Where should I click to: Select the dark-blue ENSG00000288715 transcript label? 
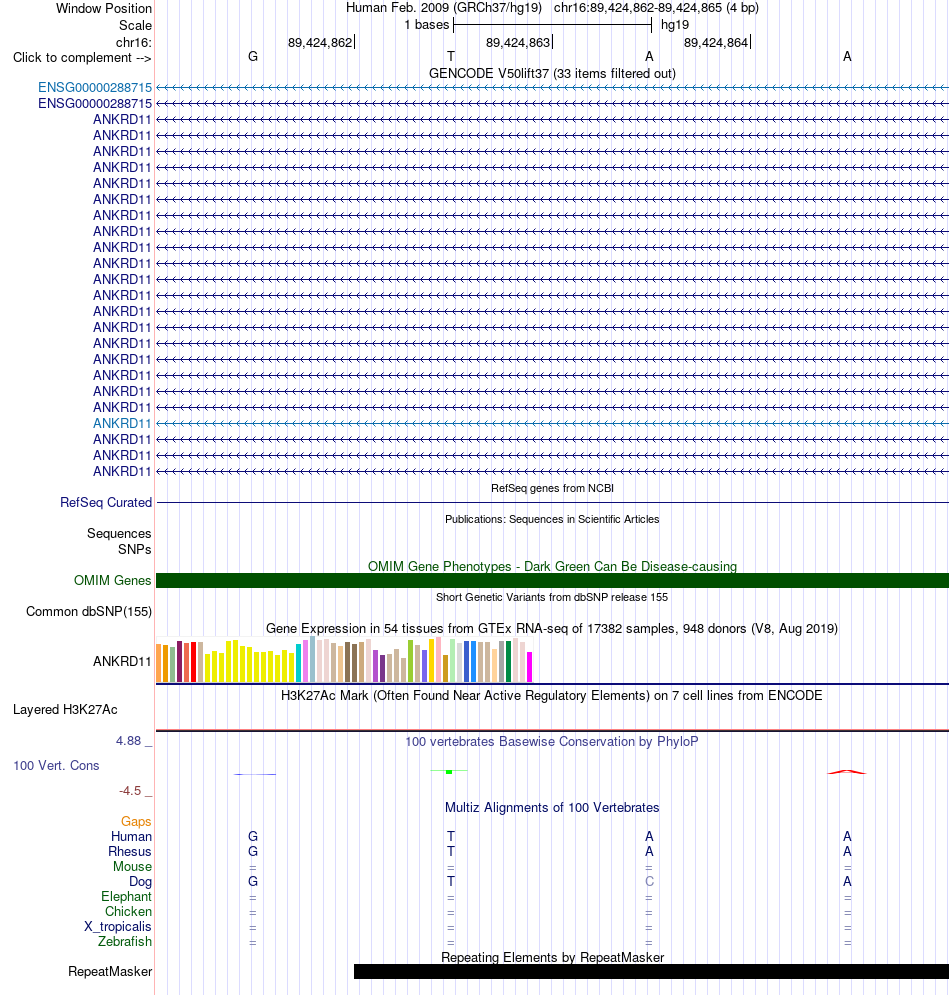(x=95, y=103)
